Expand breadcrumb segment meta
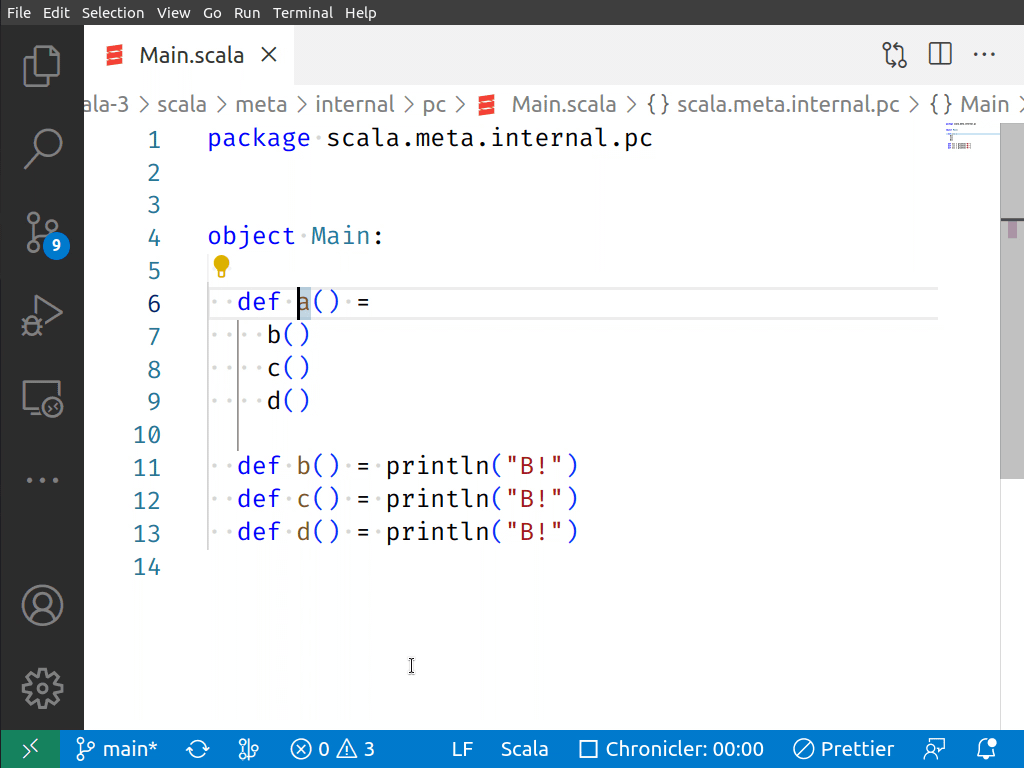 261,104
